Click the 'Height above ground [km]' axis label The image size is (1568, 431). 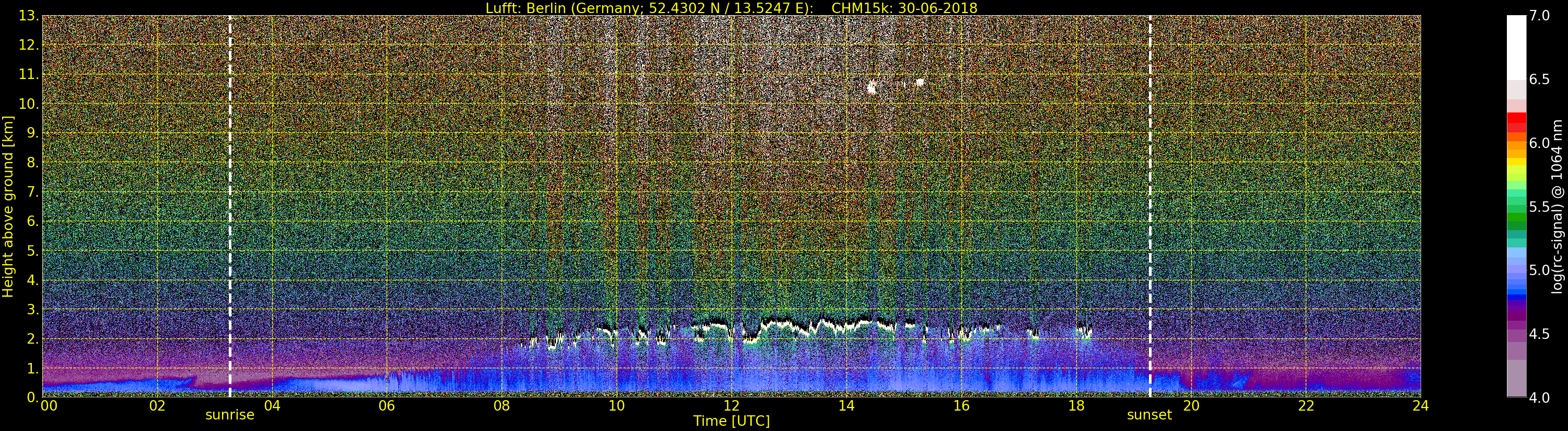pyautogui.click(x=8, y=207)
